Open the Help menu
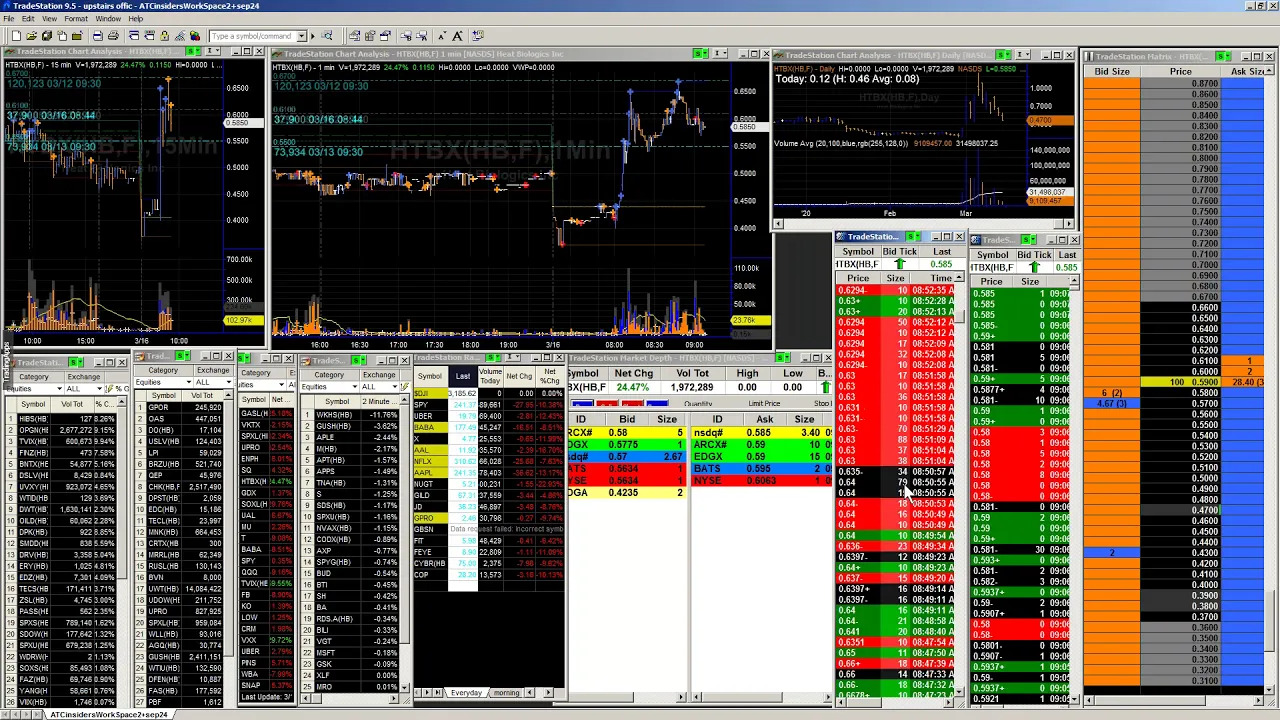 (x=135, y=19)
